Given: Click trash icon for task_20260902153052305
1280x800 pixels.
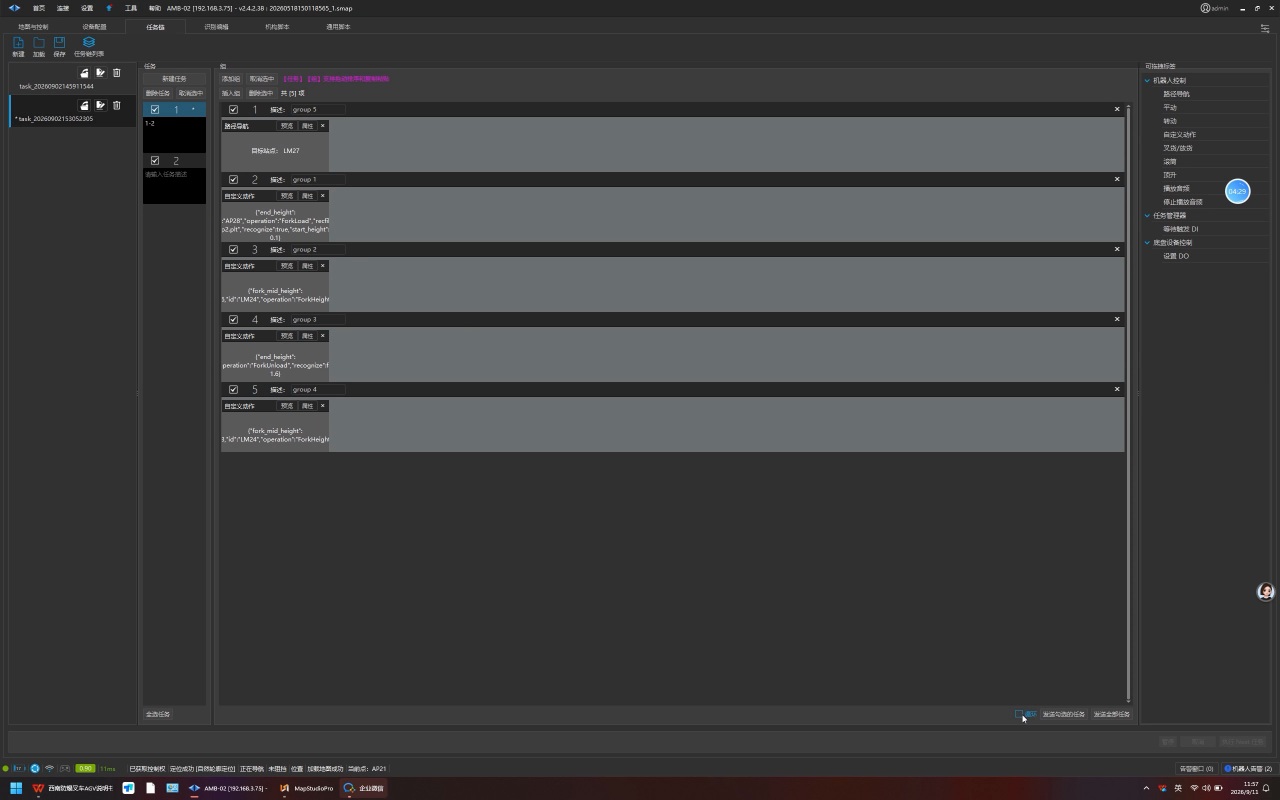Looking at the screenshot, I should (116, 105).
